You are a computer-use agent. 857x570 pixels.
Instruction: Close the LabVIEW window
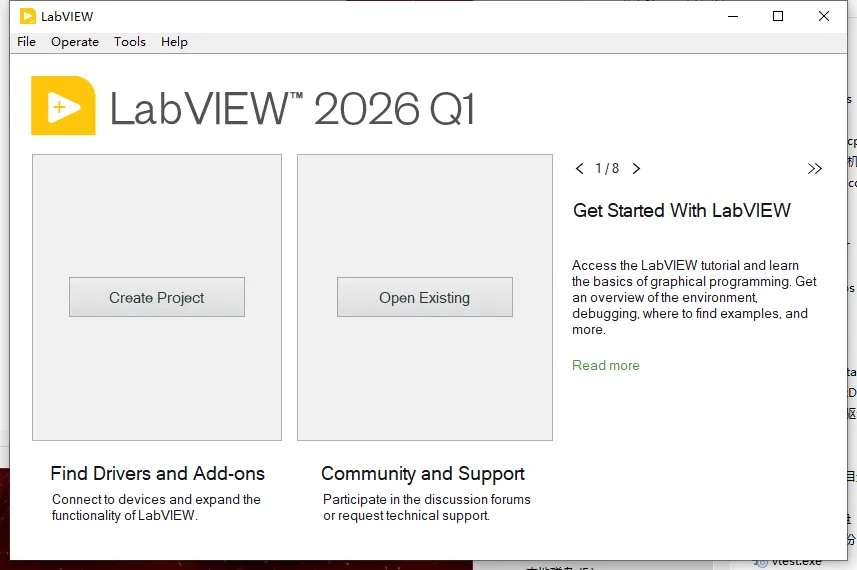pos(824,16)
